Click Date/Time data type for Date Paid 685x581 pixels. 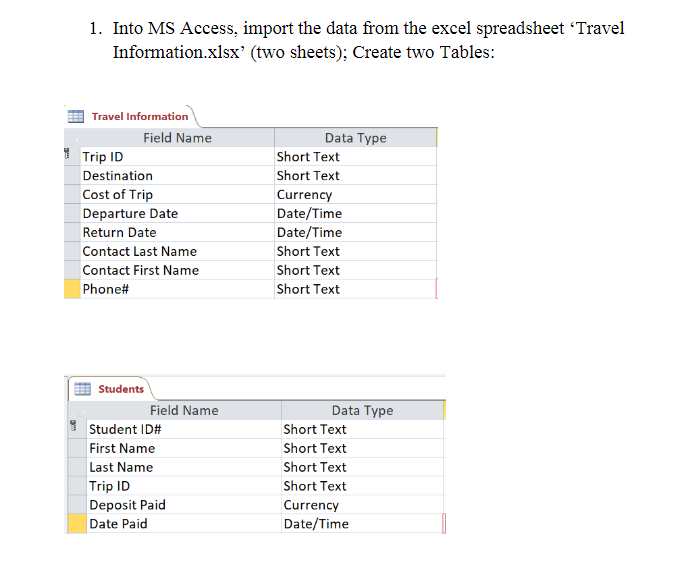click(x=363, y=523)
